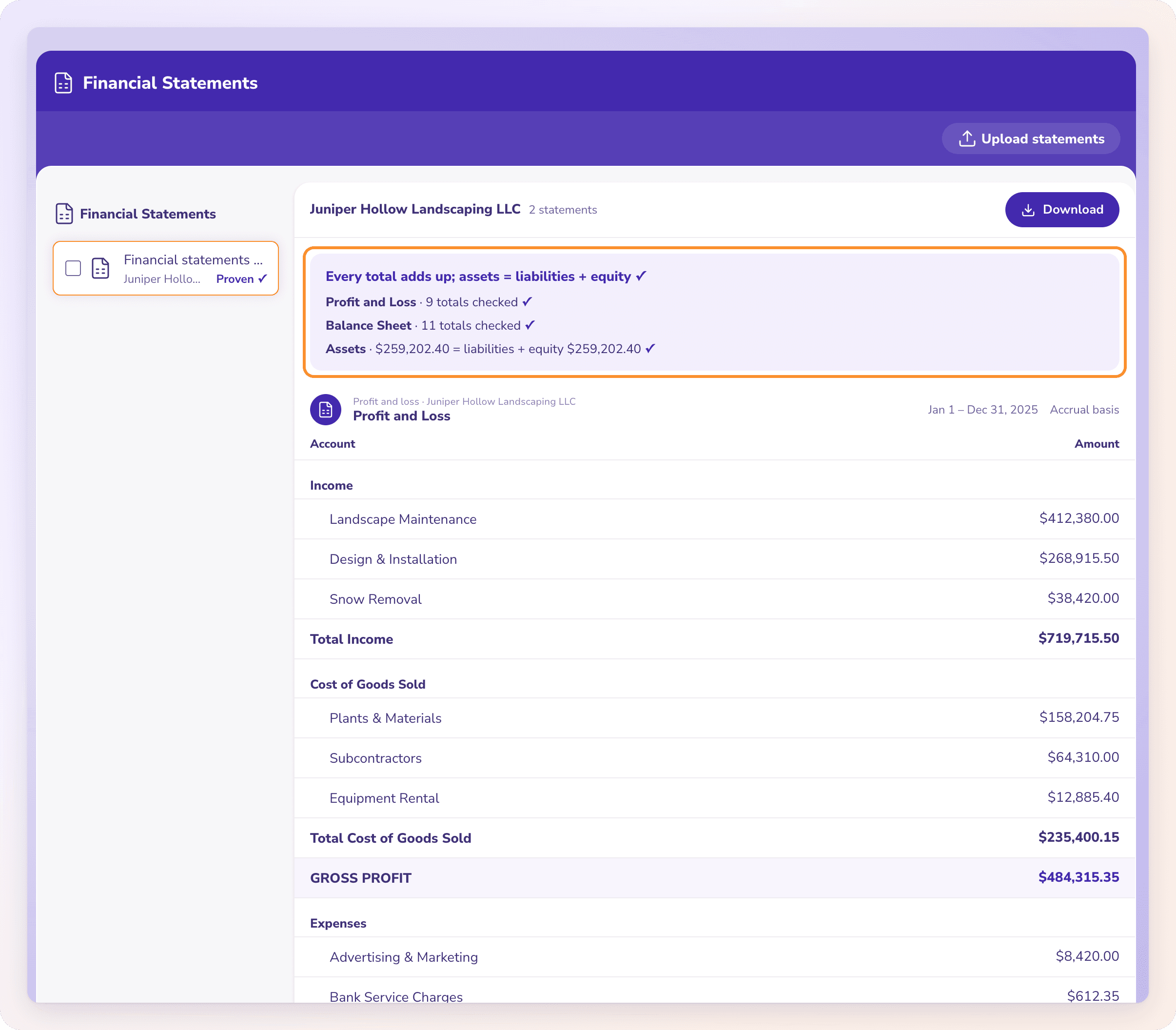Click the Assets $259,202.40 equation line
The image size is (1176, 1030).
490,349
